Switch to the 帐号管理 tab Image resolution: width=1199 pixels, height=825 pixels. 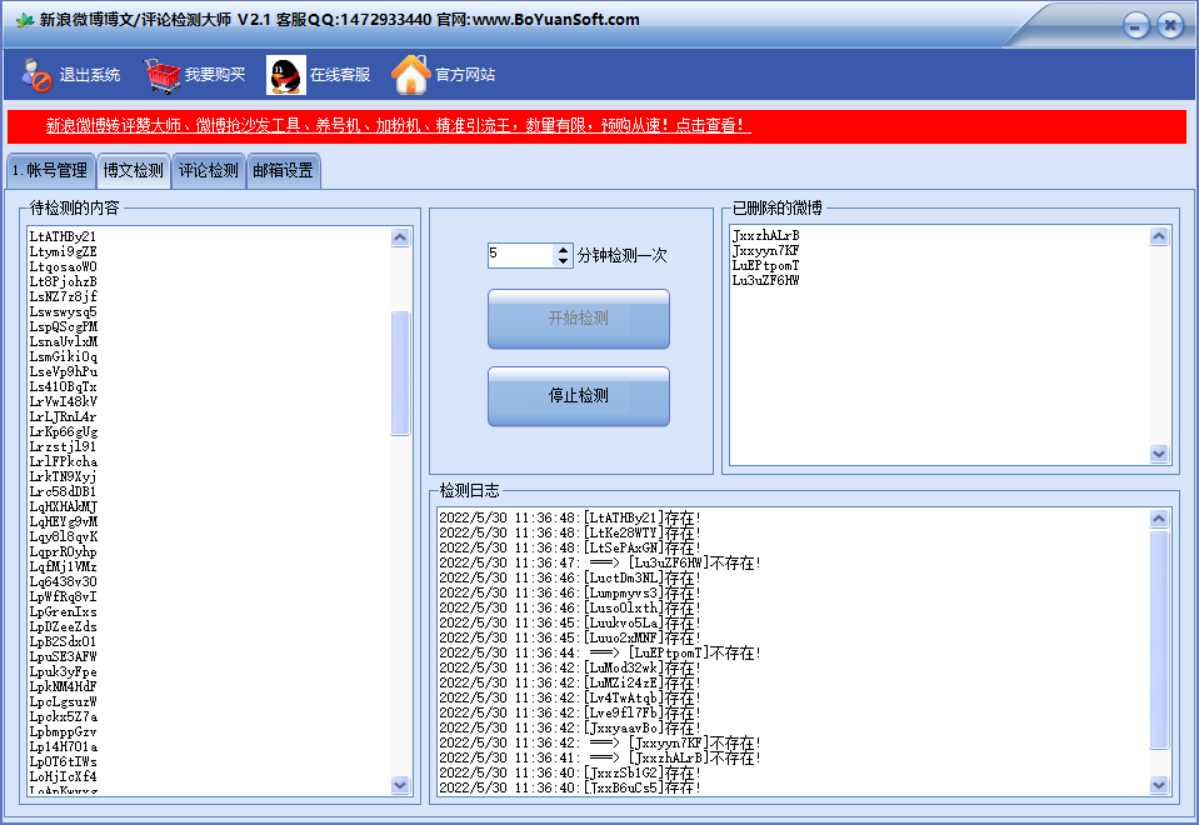(x=50, y=171)
